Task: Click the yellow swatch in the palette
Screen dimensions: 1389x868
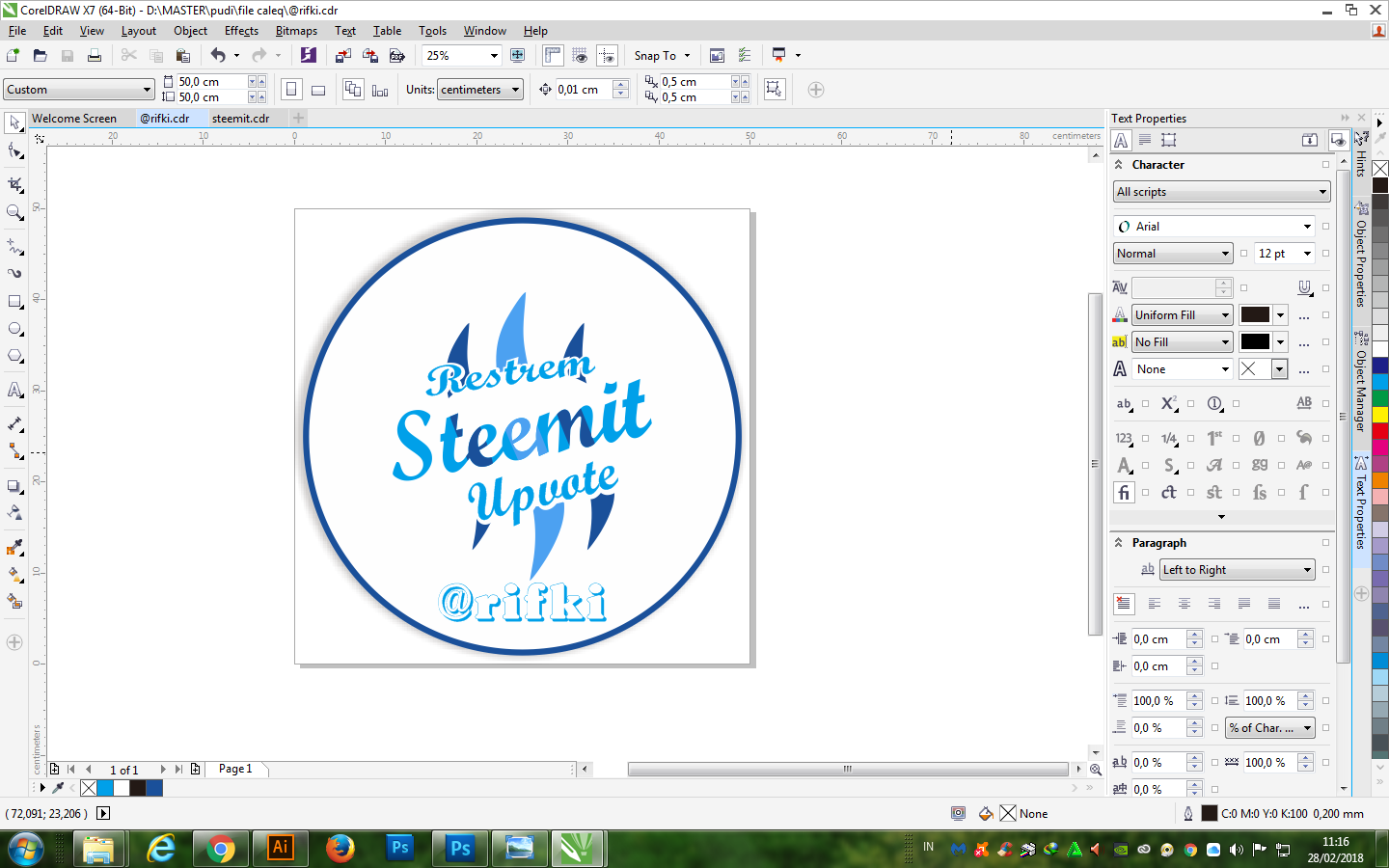Action: pos(1380,414)
